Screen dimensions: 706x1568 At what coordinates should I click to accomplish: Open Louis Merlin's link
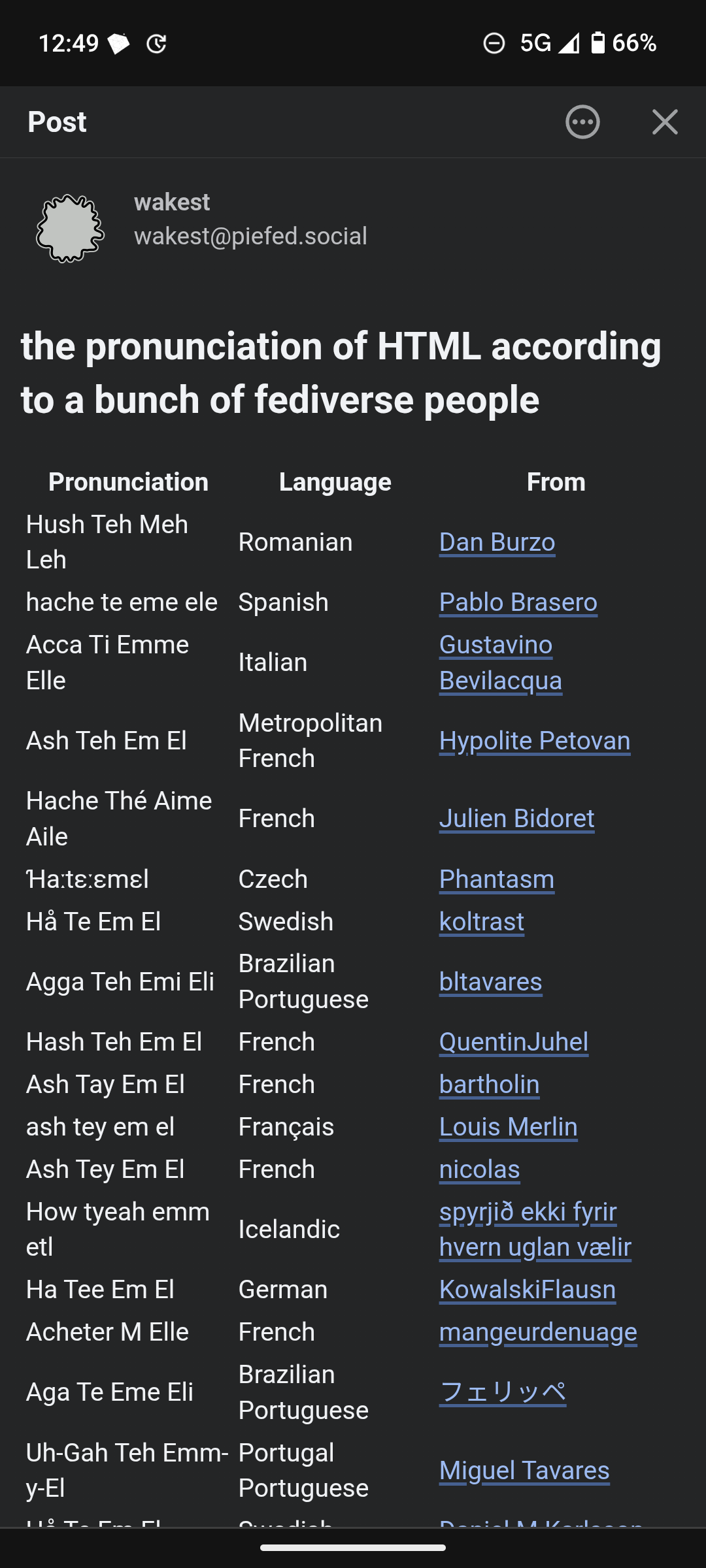[509, 1127]
